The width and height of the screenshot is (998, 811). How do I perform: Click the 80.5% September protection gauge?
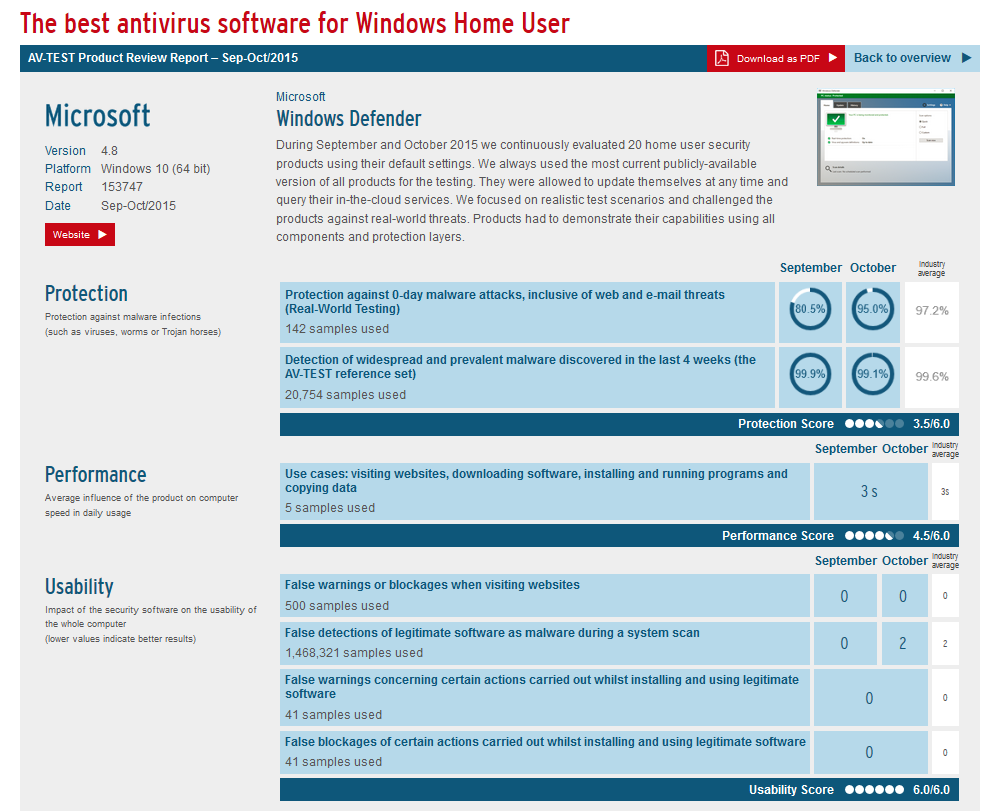click(x=810, y=309)
